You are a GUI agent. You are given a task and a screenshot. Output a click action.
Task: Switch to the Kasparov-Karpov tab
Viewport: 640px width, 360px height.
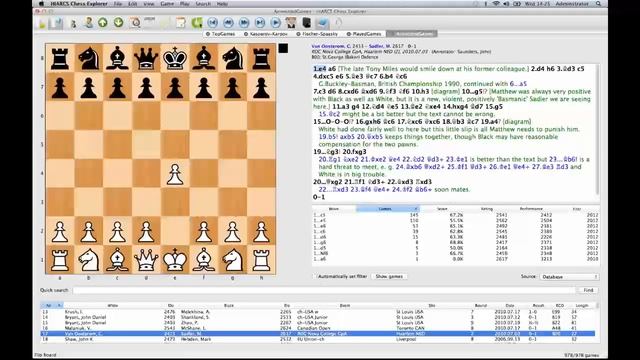point(266,34)
